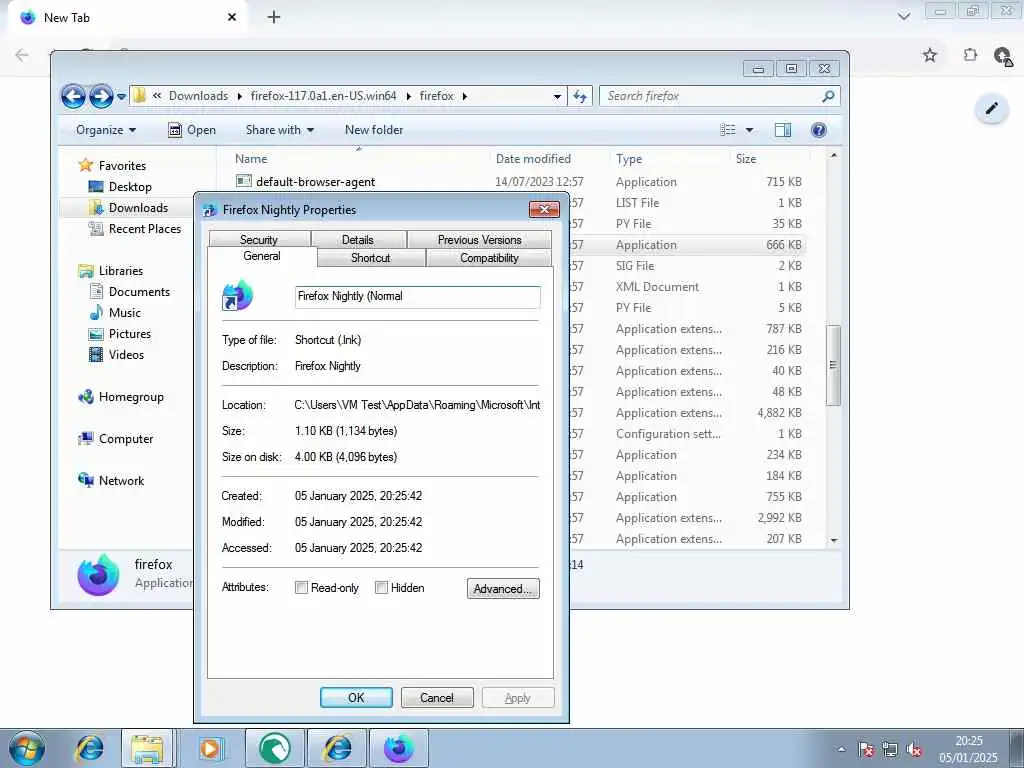The height and width of the screenshot is (768, 1024).
Task: Open the Share with menu
Action: pos(280,130)
